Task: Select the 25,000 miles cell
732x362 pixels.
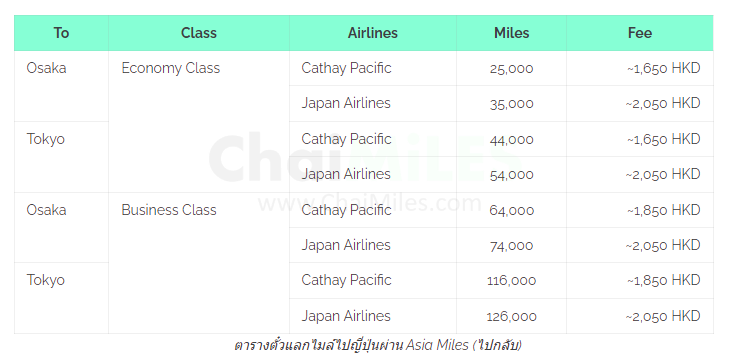Action: click(x=511, y=68)
